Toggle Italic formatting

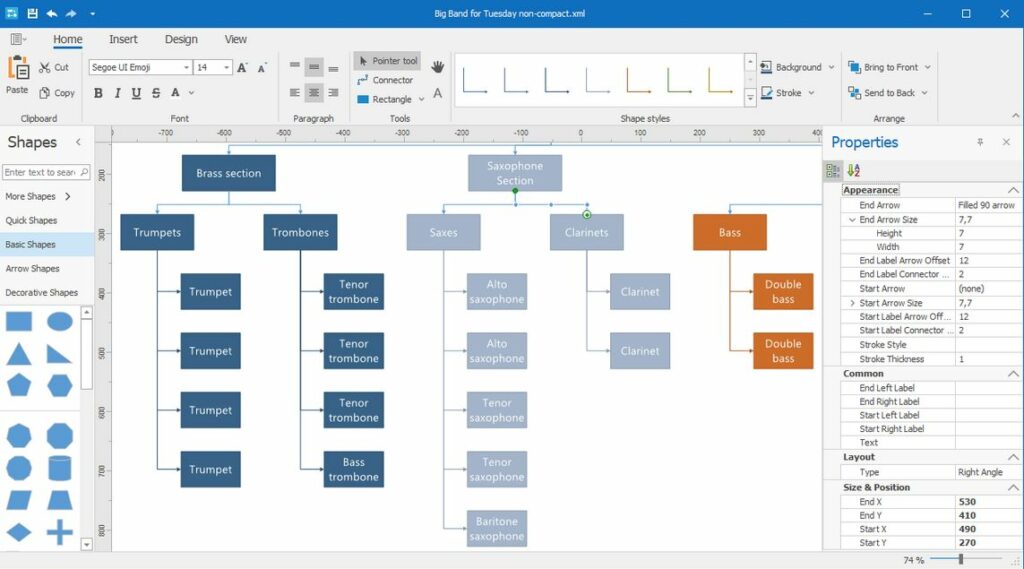click(117, 93)
